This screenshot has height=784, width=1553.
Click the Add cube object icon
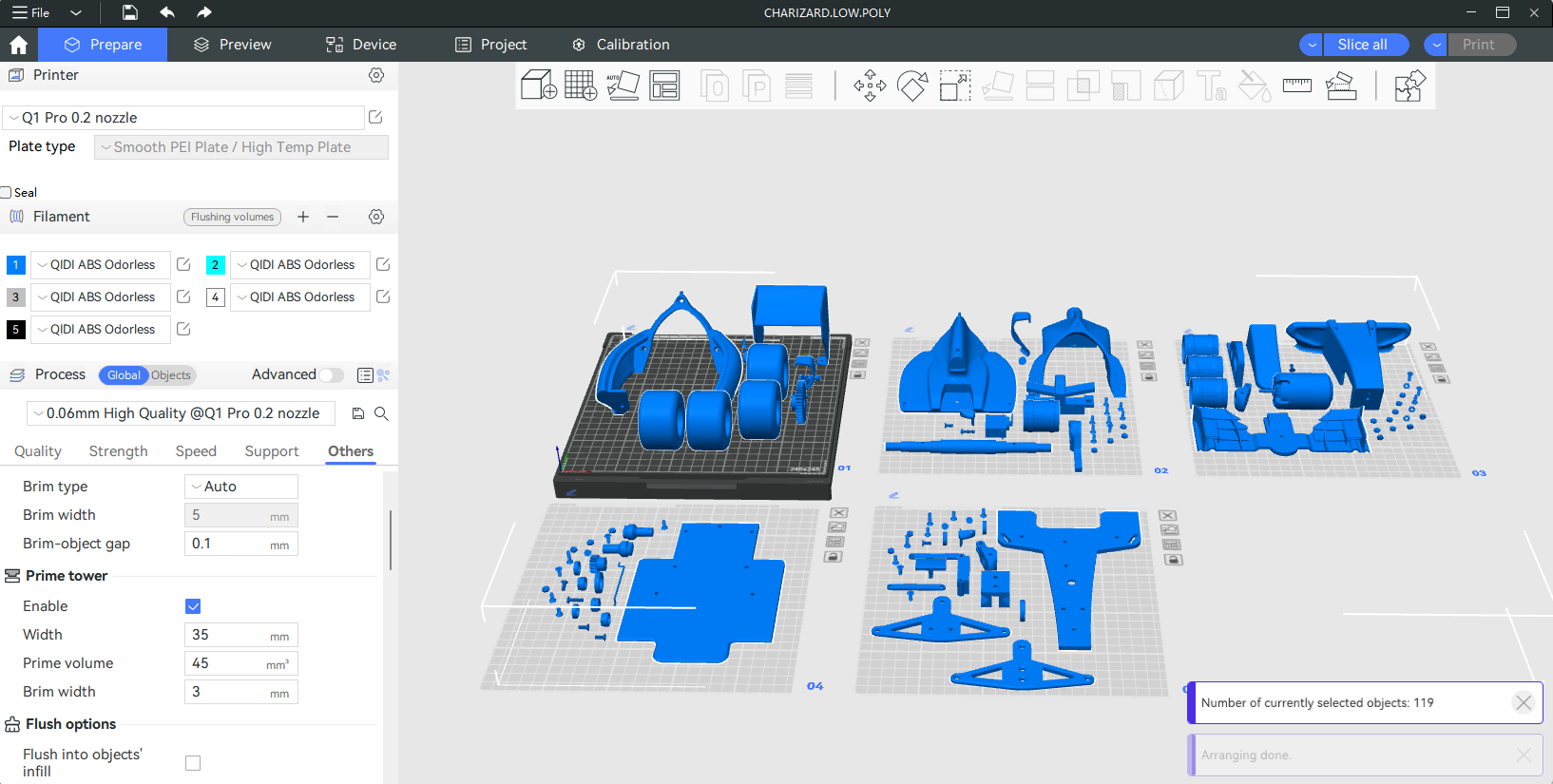tap(539, 86)
